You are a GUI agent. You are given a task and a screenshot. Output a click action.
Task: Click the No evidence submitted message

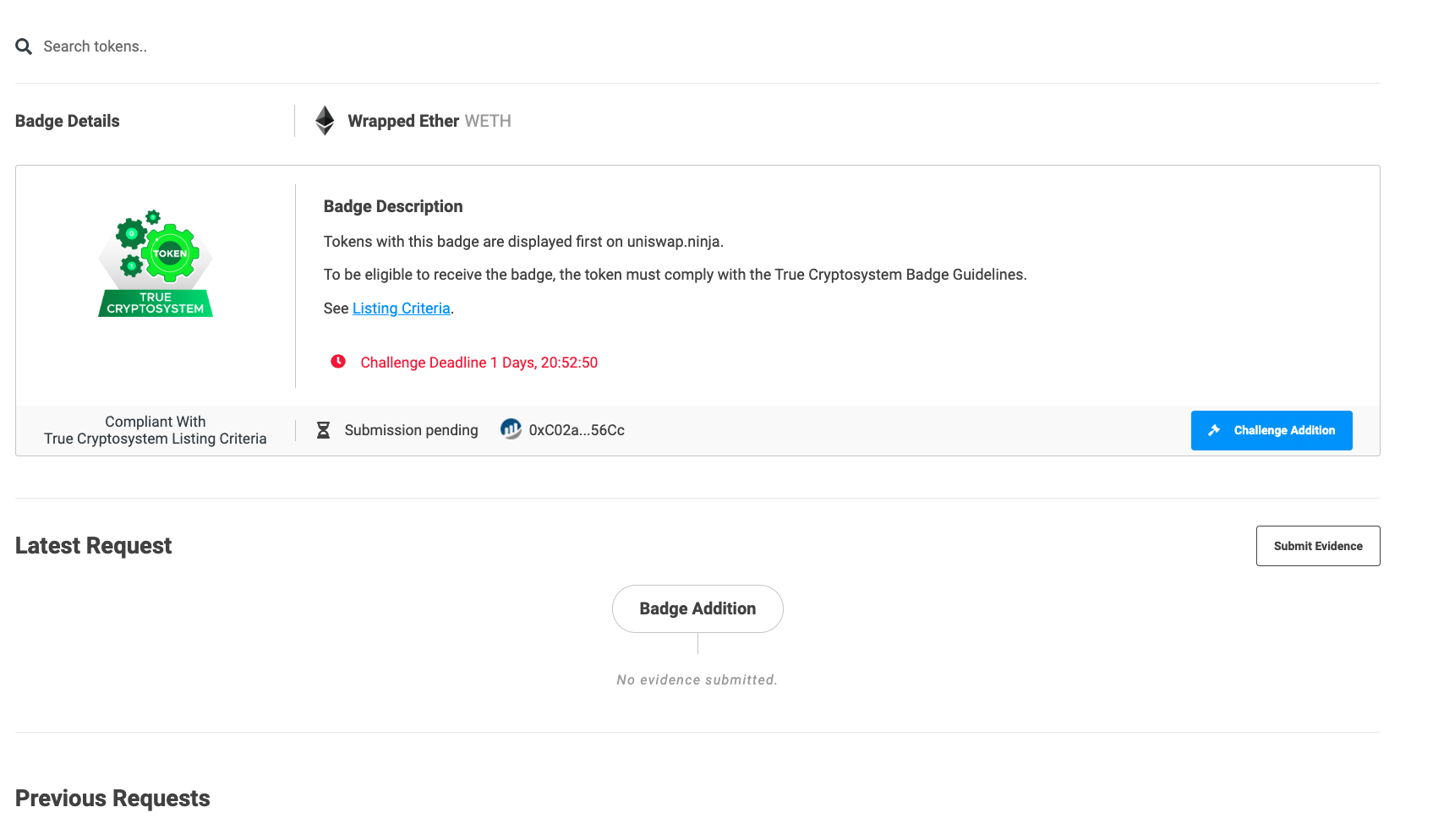click(x=697, y=679)
